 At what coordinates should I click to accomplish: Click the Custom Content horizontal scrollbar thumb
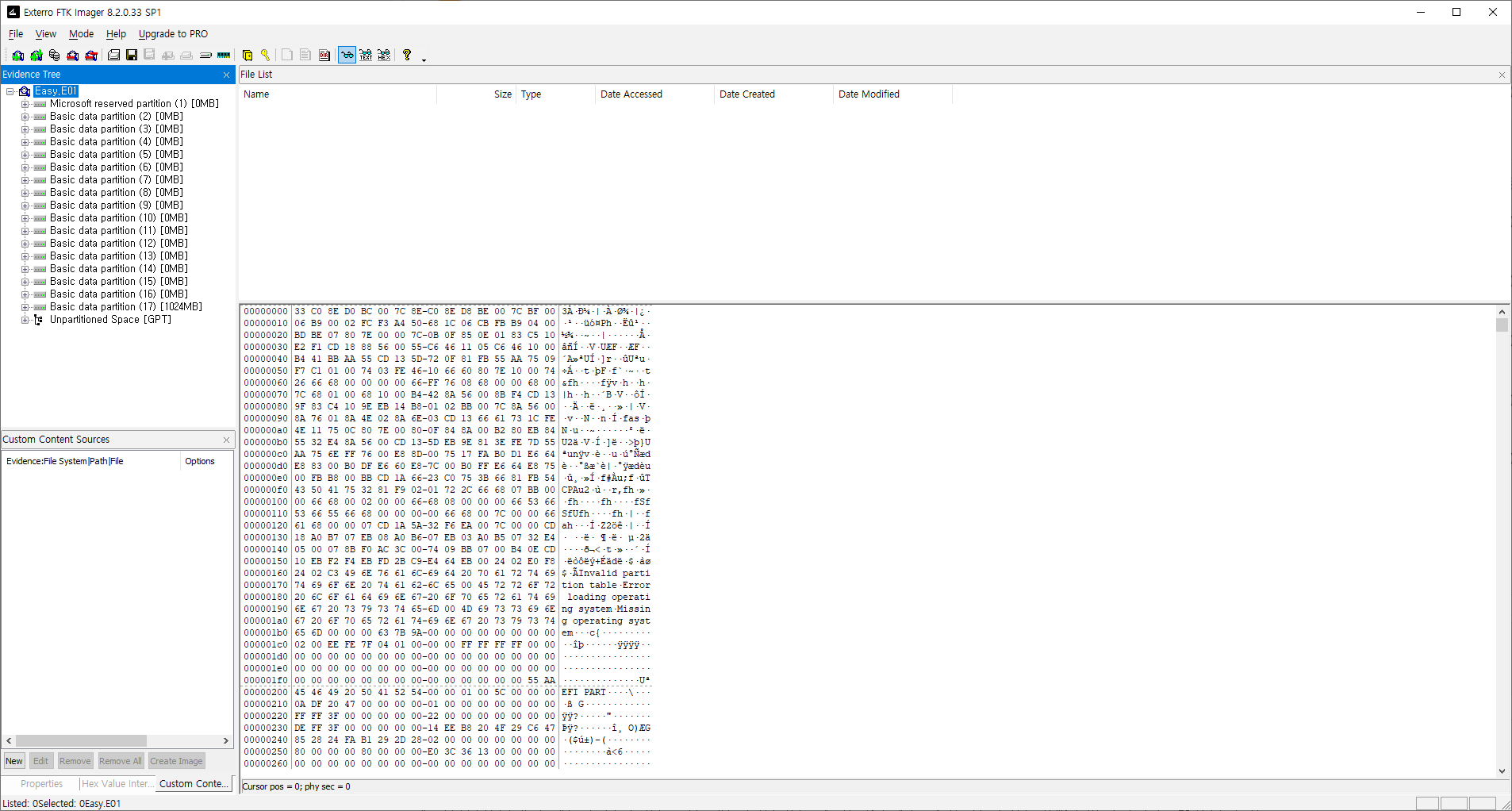(81, 741)
